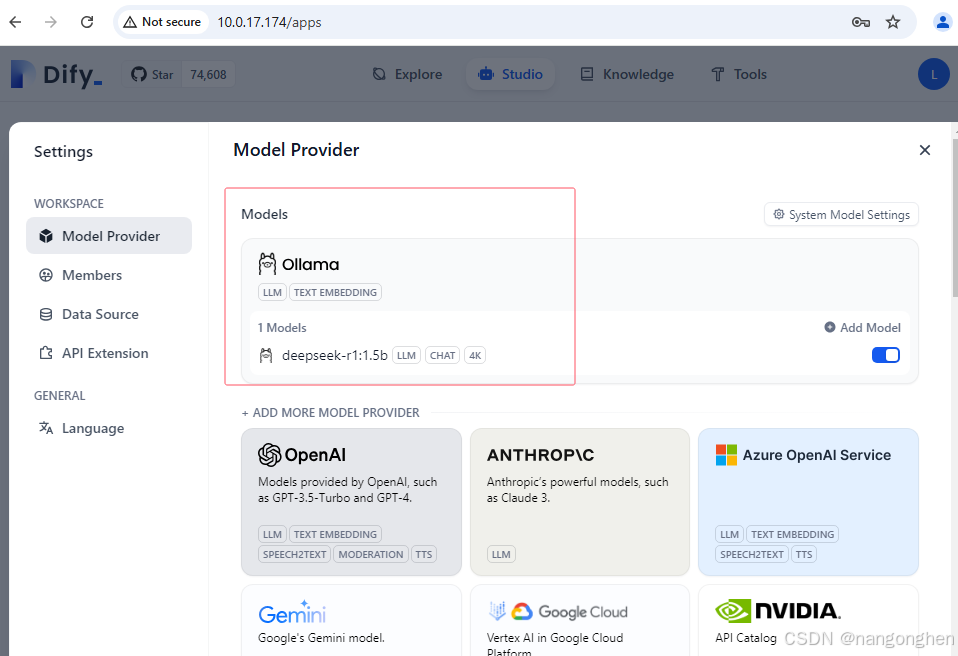Open Members in the settings sidebar
This screenshot has height=656, width=958.
coord(109,275)
